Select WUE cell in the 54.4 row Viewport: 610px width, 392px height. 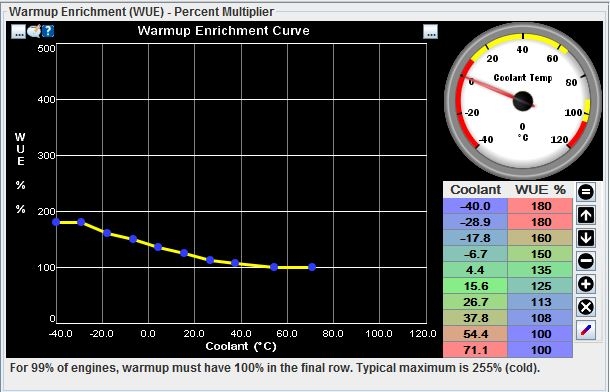pos(540,334)
